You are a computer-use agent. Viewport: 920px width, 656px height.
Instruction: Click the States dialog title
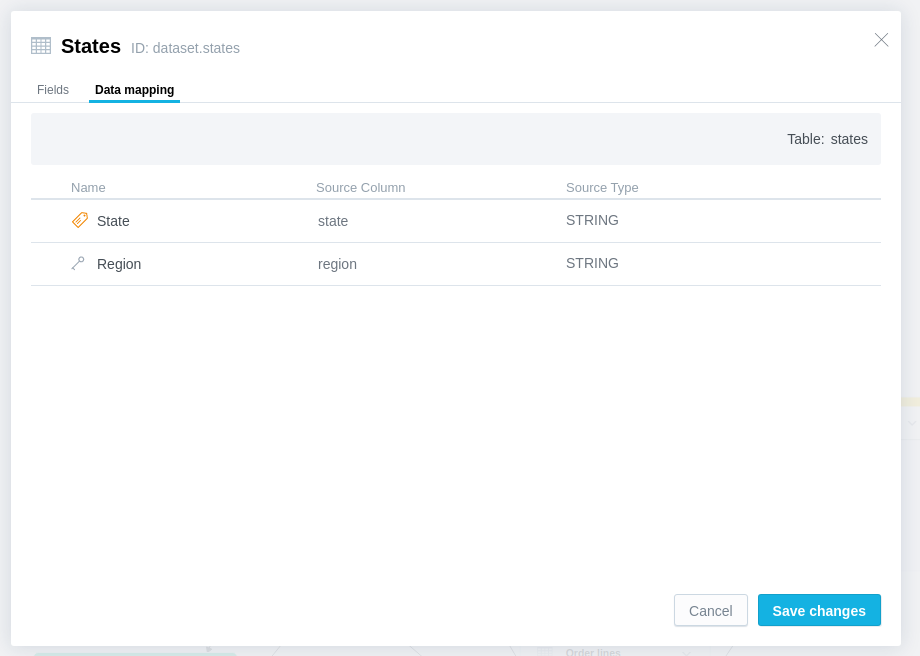(x=91, y=46)
